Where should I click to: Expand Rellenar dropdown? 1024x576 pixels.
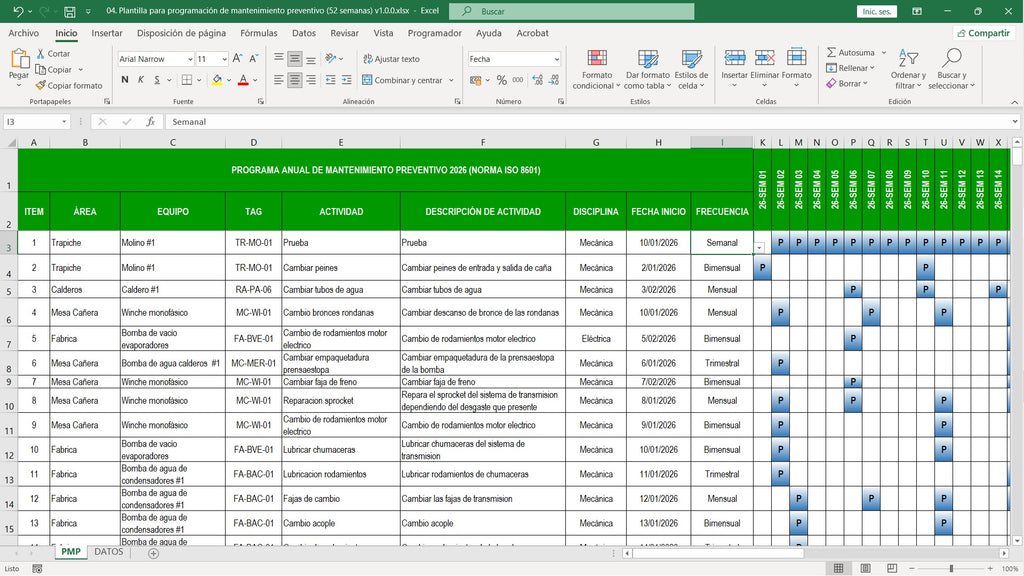pyautogui.click(x=871, y=68)
